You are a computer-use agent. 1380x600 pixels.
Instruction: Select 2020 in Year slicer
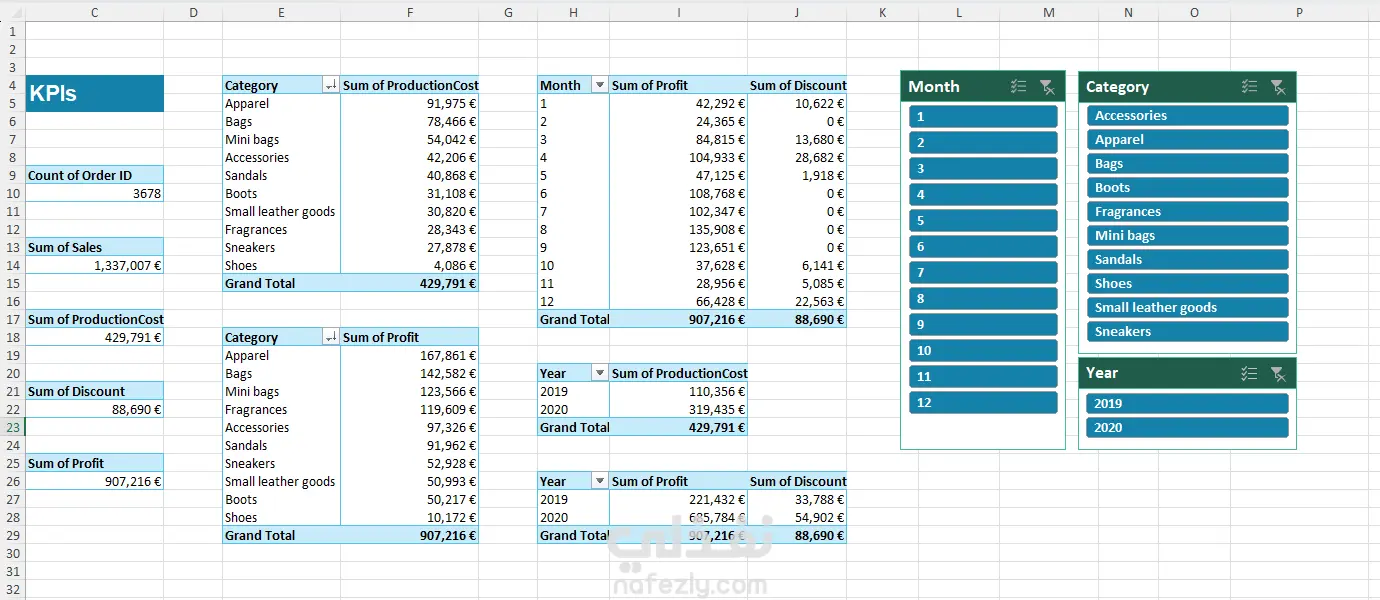point(1187,427)
